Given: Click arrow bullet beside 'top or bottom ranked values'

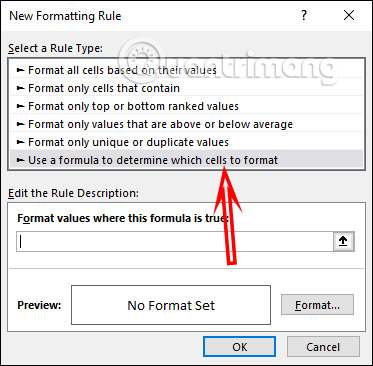Looking at the screenshot, I should [x=20, y=106].
